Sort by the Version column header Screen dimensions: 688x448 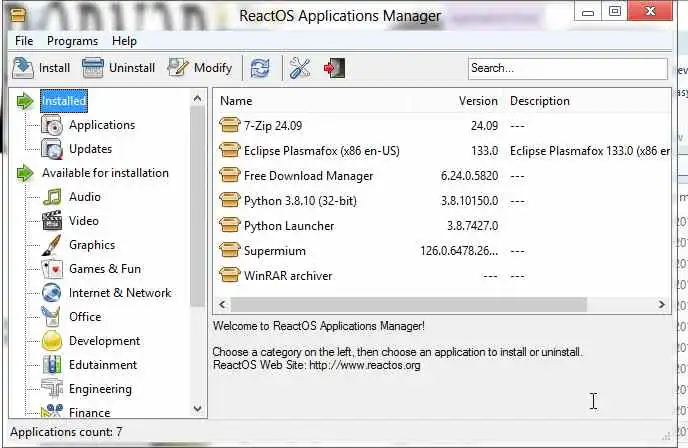tap(478, 101)
